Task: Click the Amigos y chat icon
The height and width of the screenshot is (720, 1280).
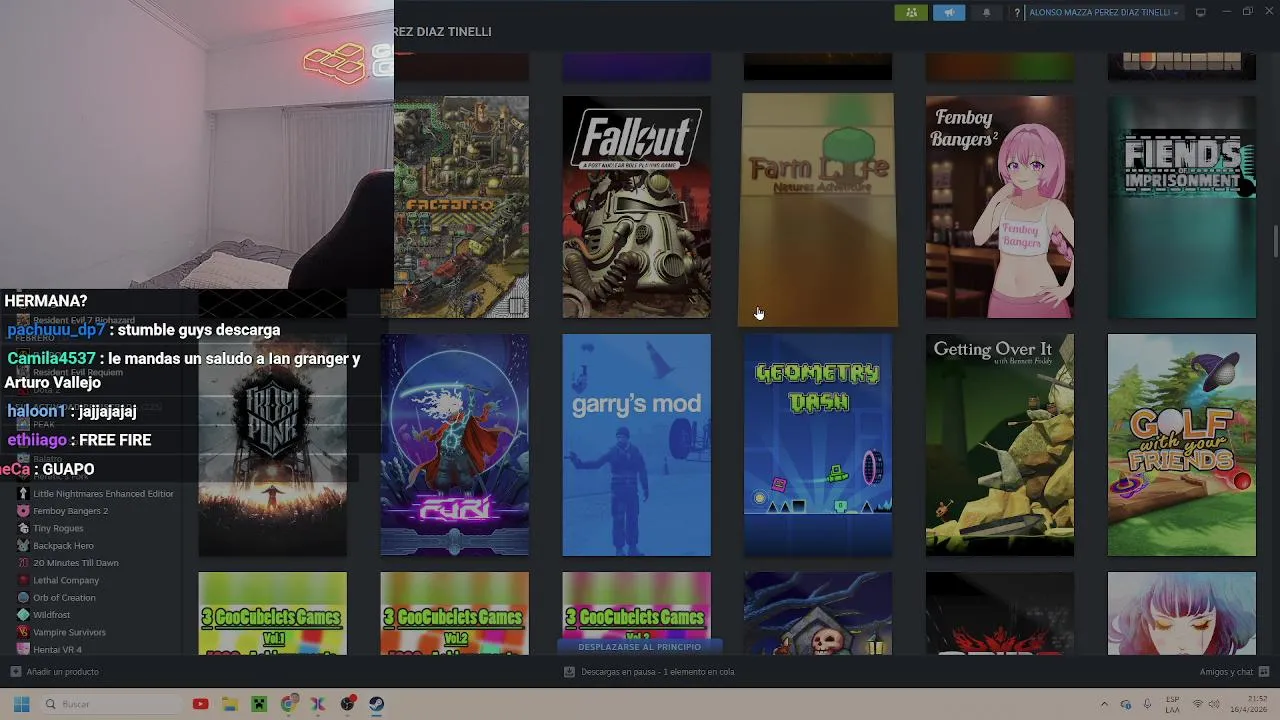Action: 1264,672
